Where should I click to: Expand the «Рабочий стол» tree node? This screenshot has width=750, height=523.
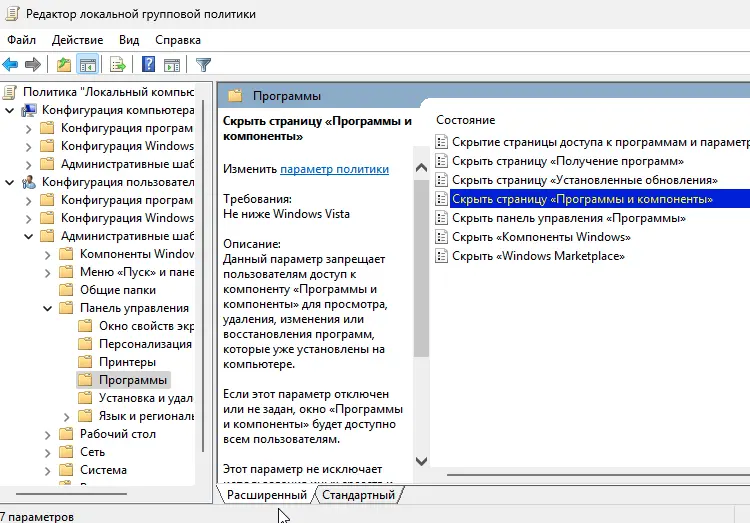tap(48, 434)
